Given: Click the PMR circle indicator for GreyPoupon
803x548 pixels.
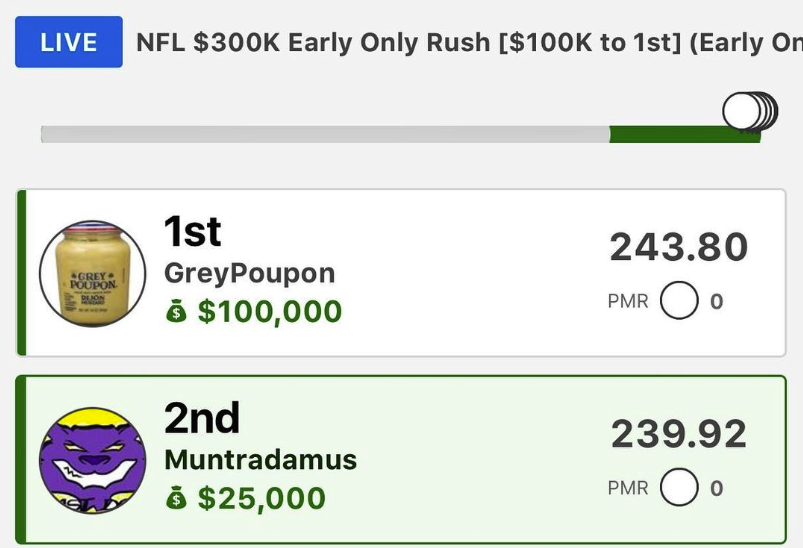Looking at the screenshot, I should (x=679, y=301).
